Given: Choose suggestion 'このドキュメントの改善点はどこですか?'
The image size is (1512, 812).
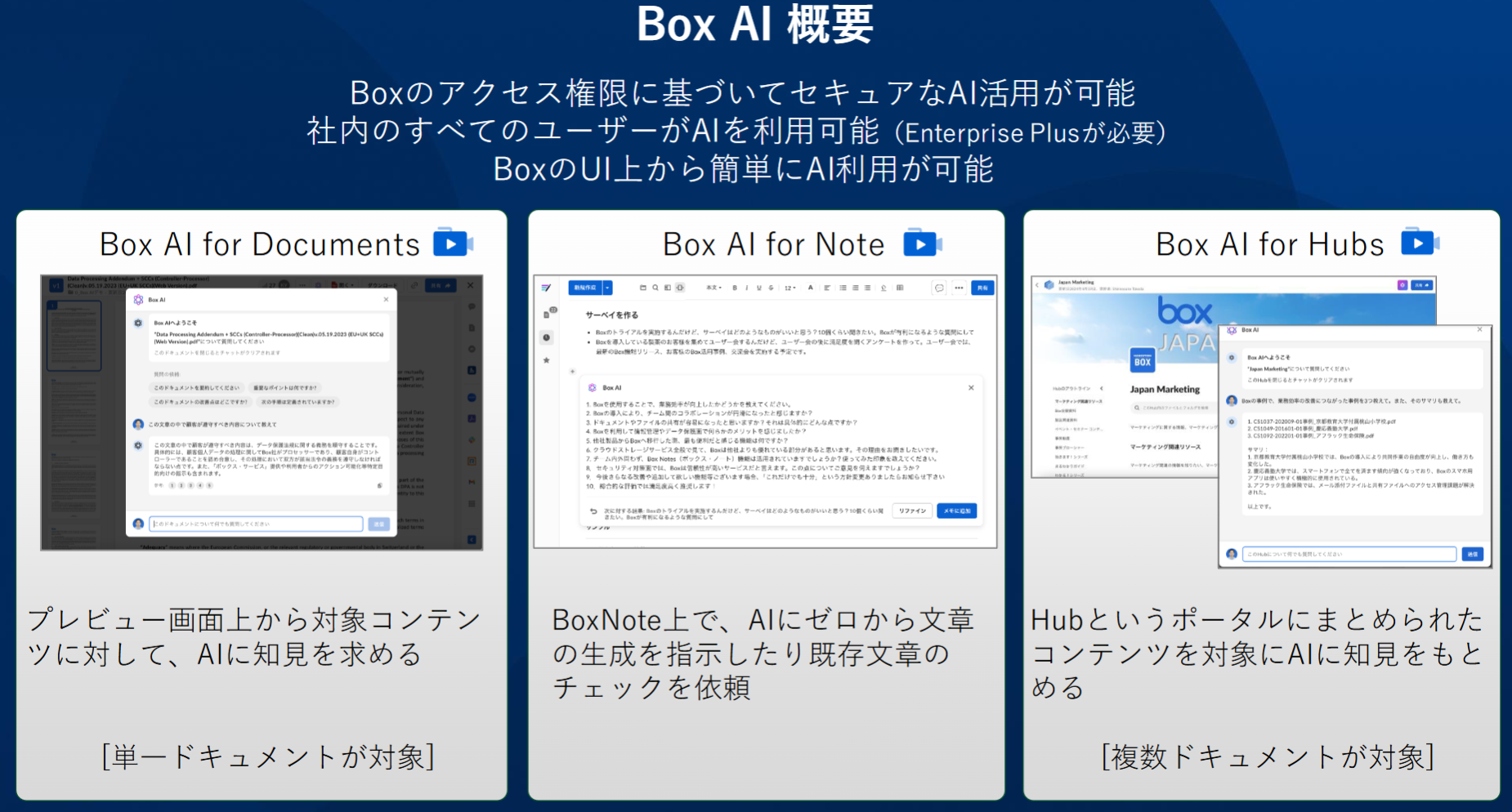Looking at the screenshot, I should [x=200, y=402].
